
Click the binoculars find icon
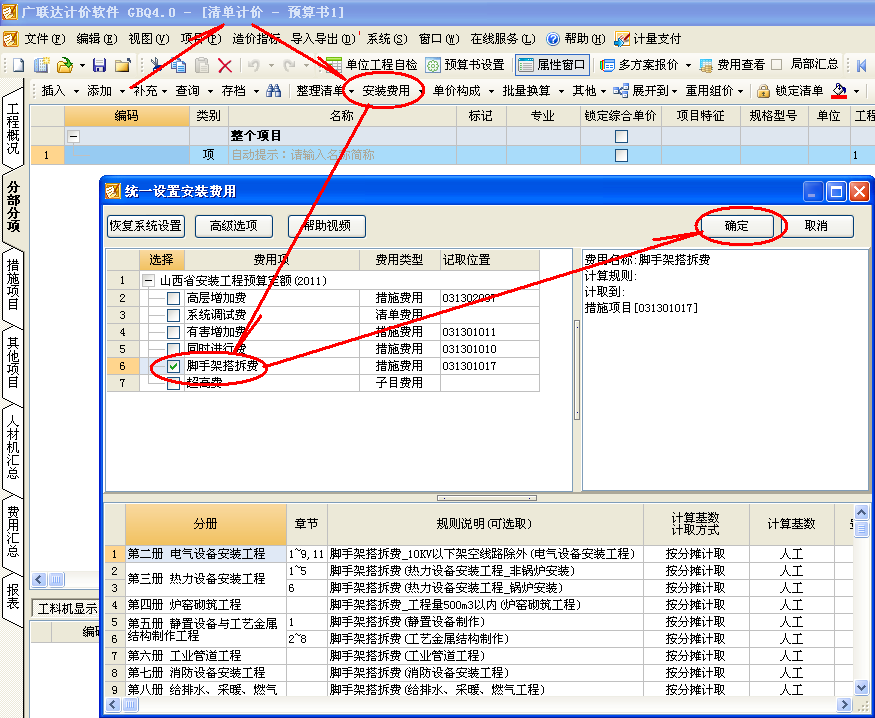pos(273,90)
